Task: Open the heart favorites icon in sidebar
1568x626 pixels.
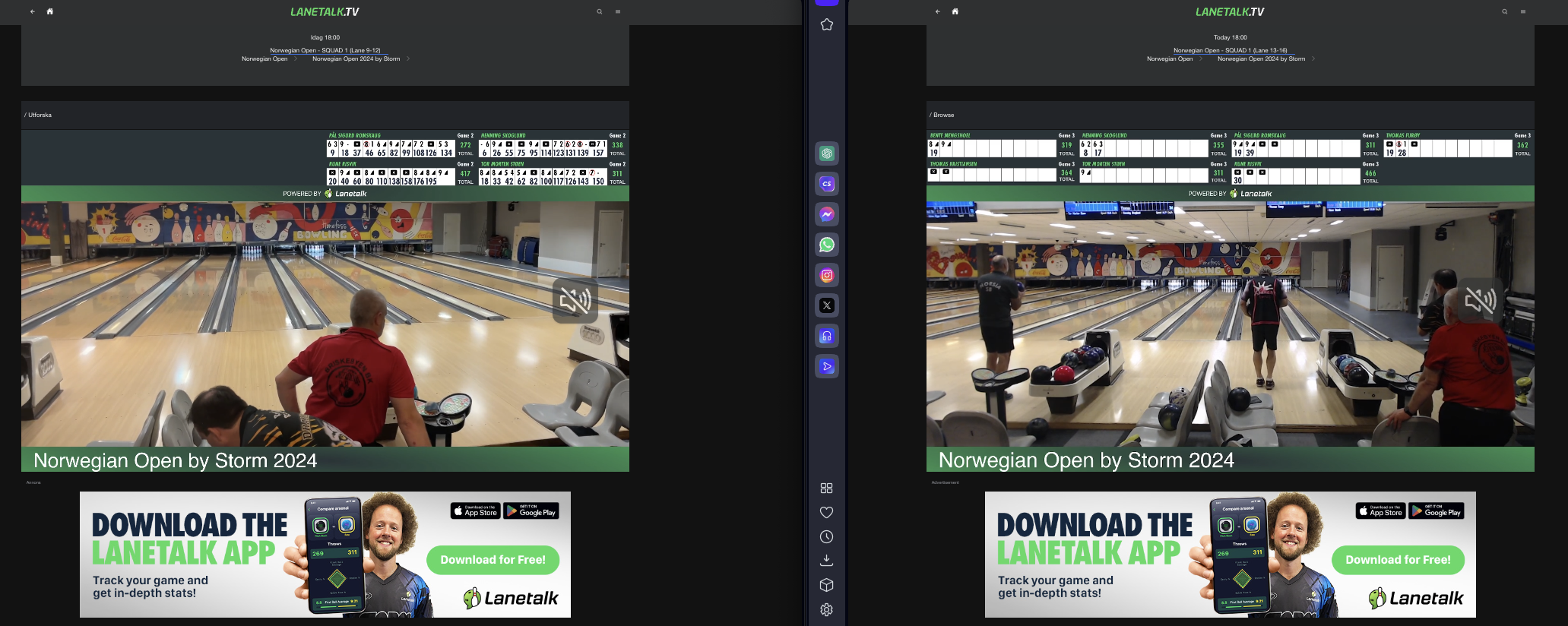Action: pos(827,512)
